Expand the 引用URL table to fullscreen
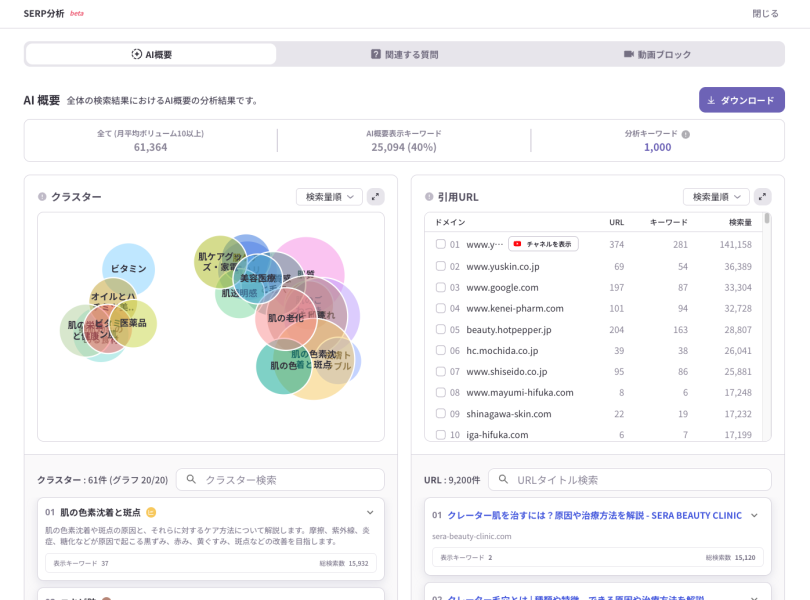The width and height of the screenshot is (810, 600). pos(762,197)
